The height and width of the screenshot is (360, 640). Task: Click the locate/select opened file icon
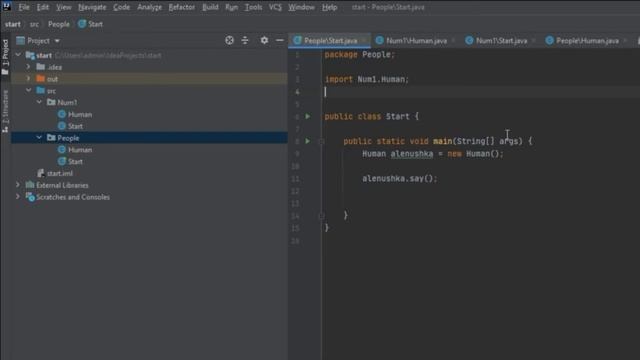(x=229, y=40)
